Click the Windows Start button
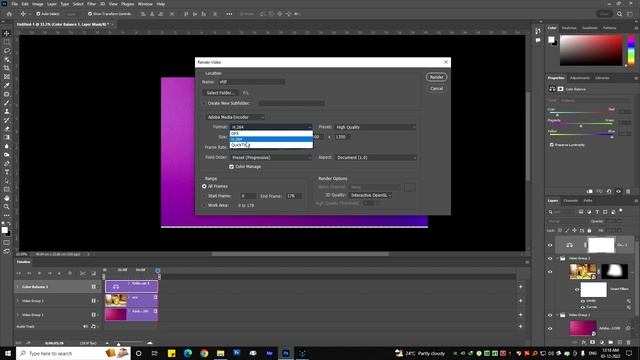 coord(8,353)
